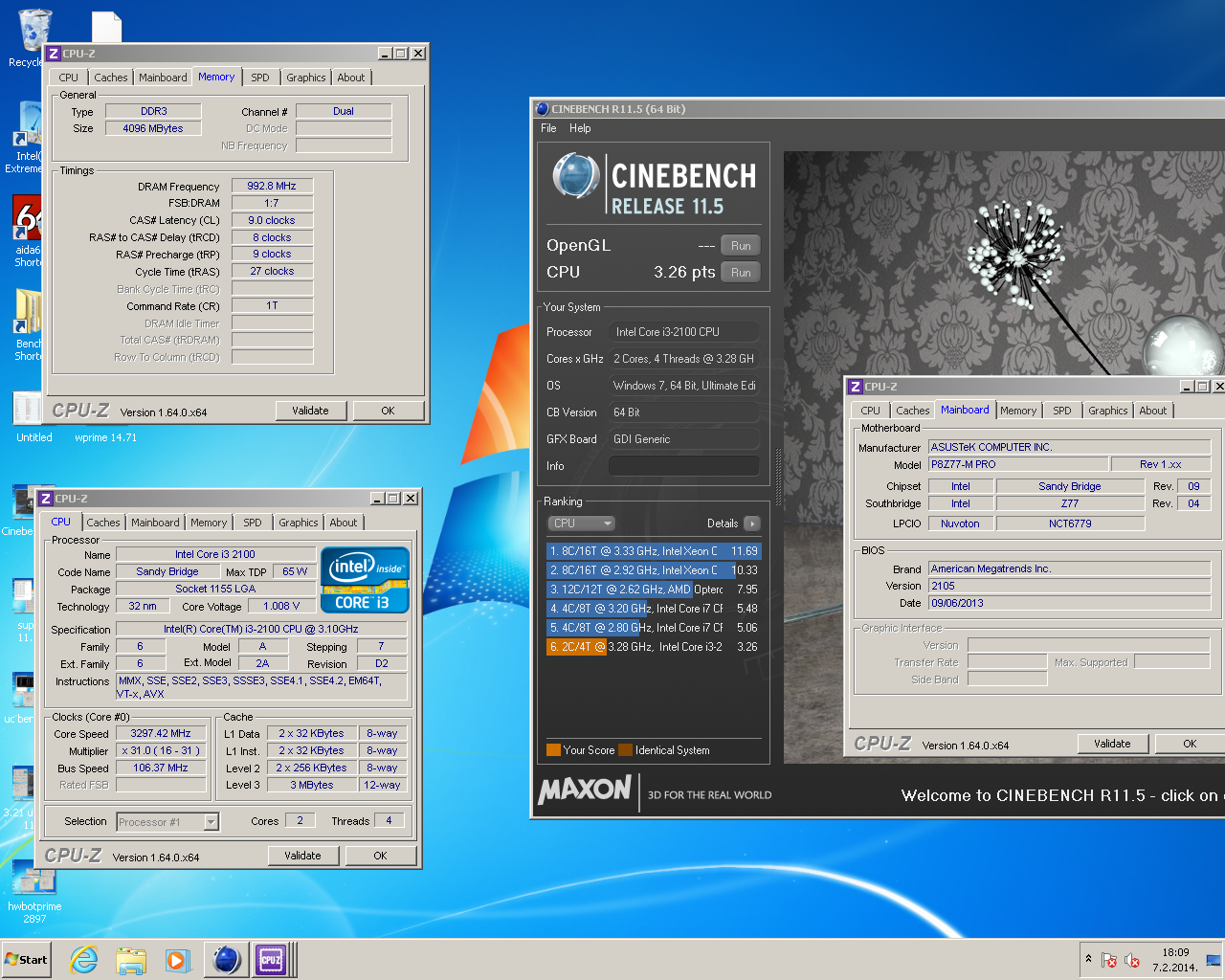The height and width of the screenshot is (980, 1225).
Task: Switch to Cinebench in the taskbar
Action: [227, 960]
